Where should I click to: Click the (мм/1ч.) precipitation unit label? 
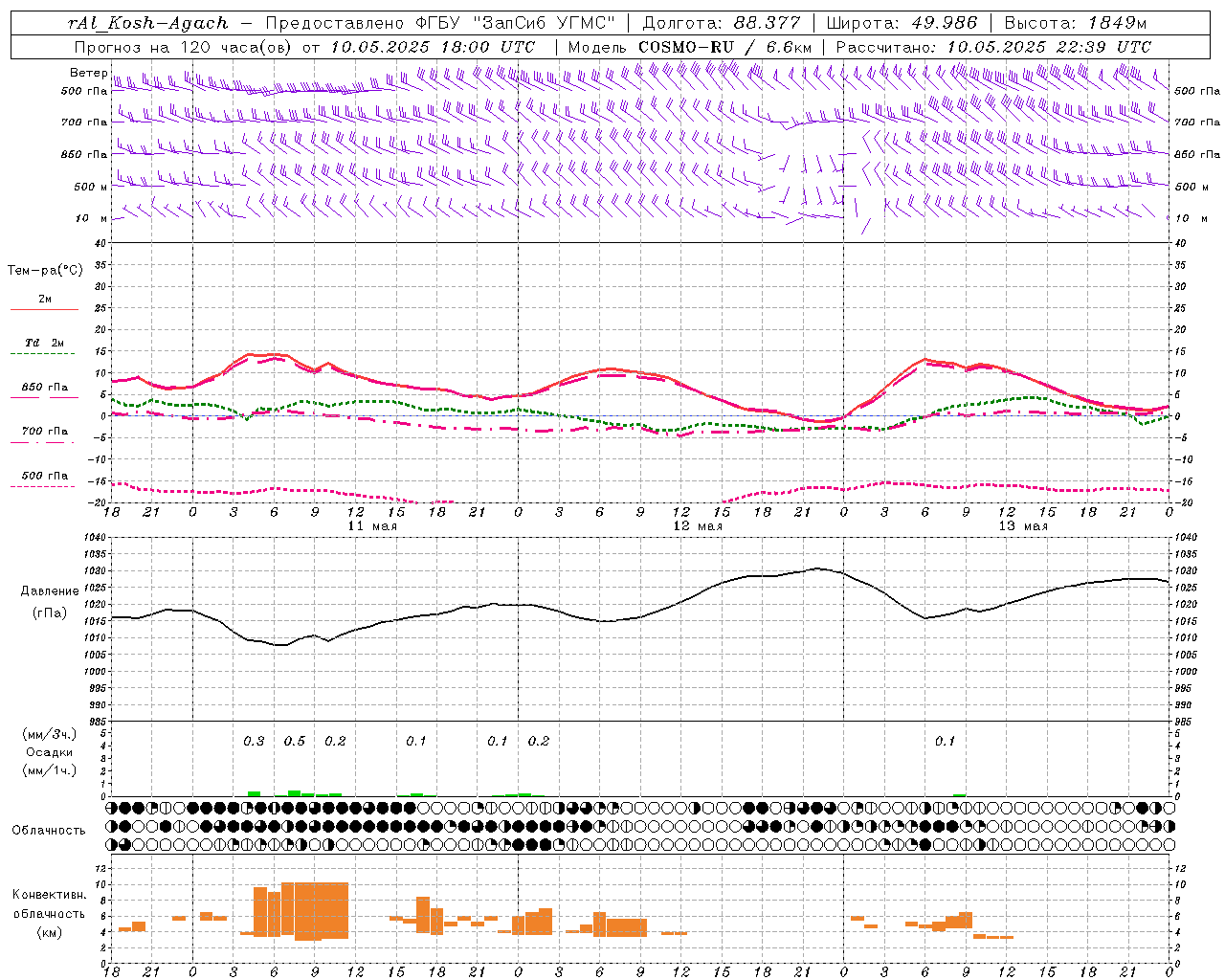coord(49,770)
